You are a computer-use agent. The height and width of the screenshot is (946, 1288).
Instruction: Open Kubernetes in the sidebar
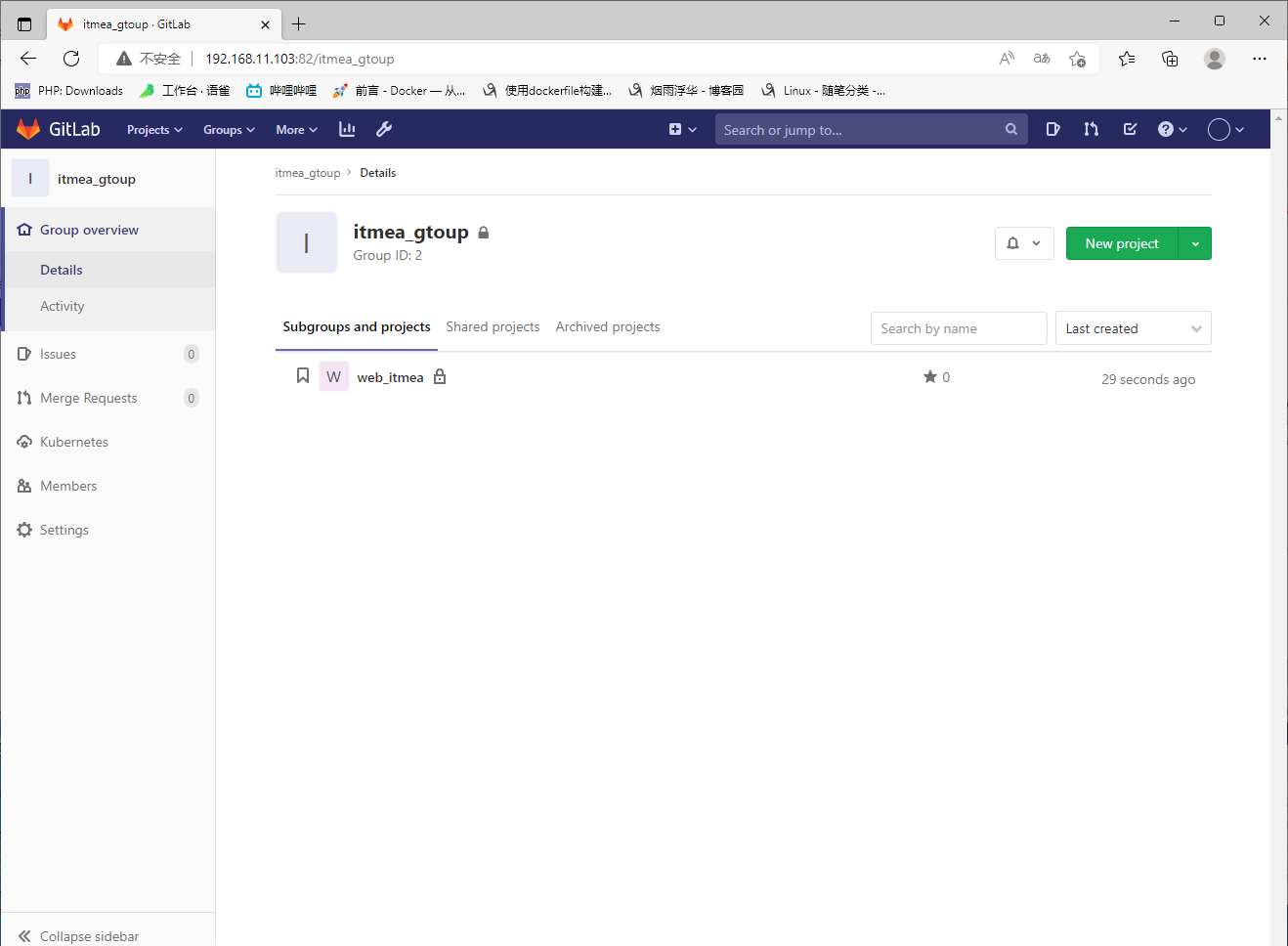(x=74, y=442)
